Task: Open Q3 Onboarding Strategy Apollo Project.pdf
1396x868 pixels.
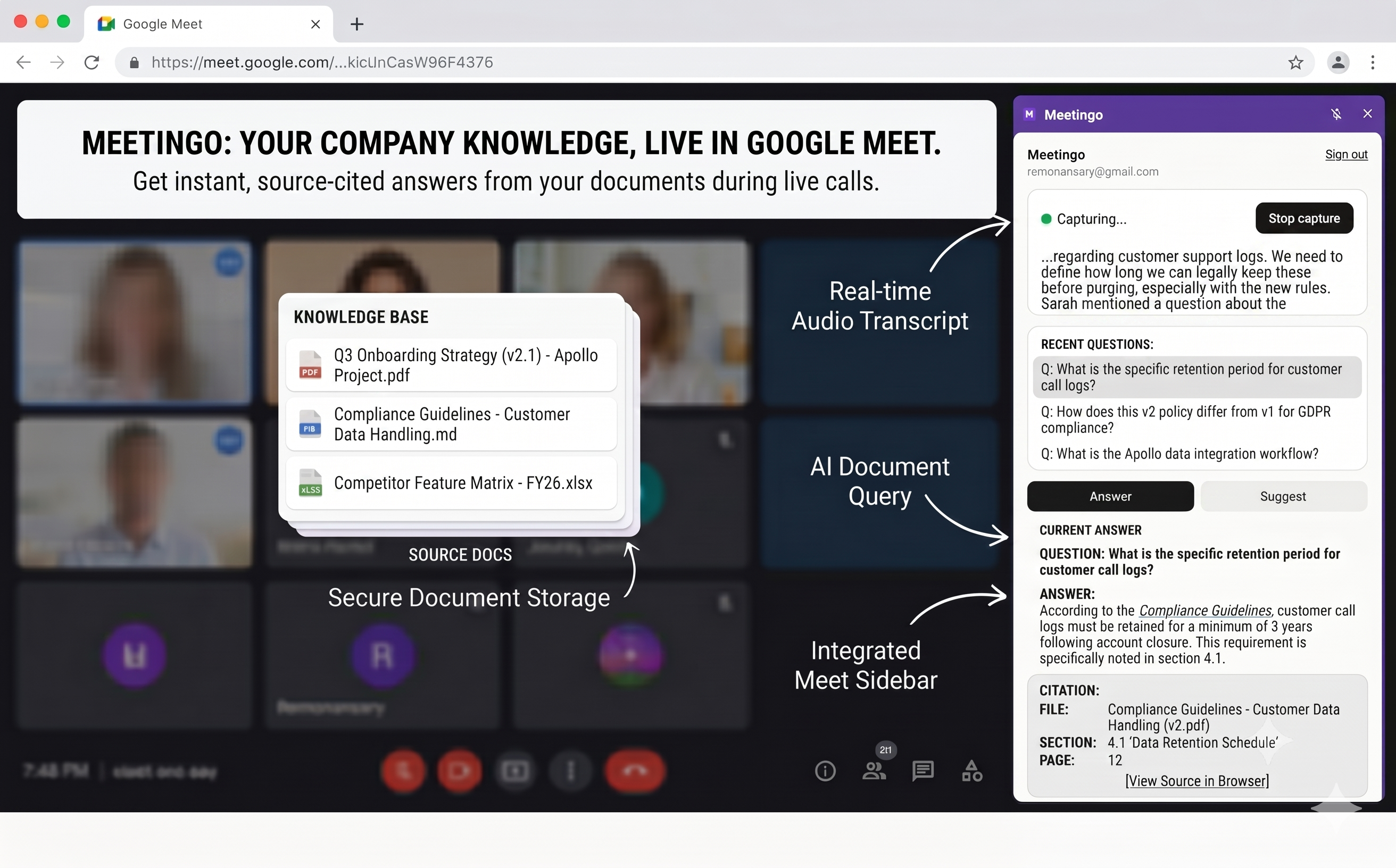Action: point(451,365)
